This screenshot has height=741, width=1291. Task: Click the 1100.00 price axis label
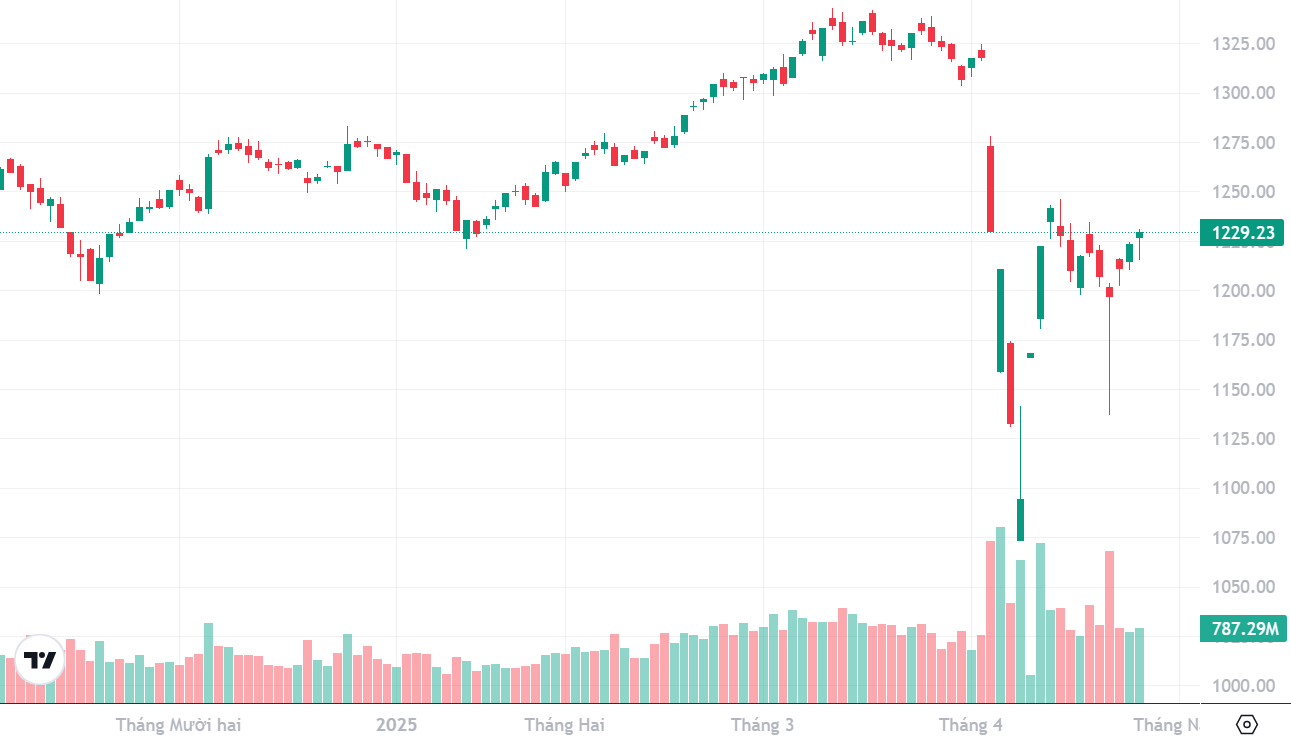1243,488
